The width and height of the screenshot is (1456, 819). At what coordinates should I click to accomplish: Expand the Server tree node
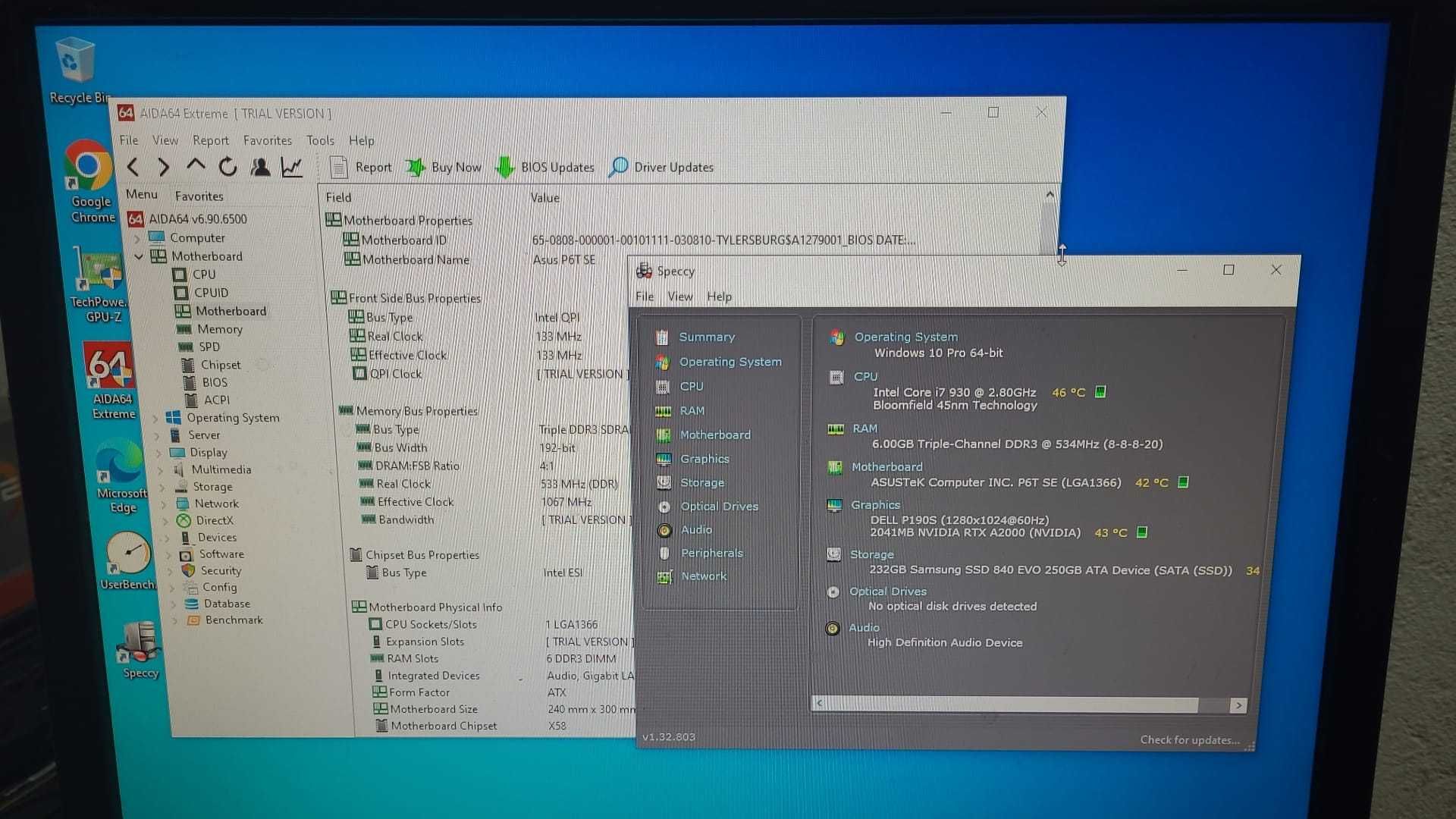tap(157, 435)
